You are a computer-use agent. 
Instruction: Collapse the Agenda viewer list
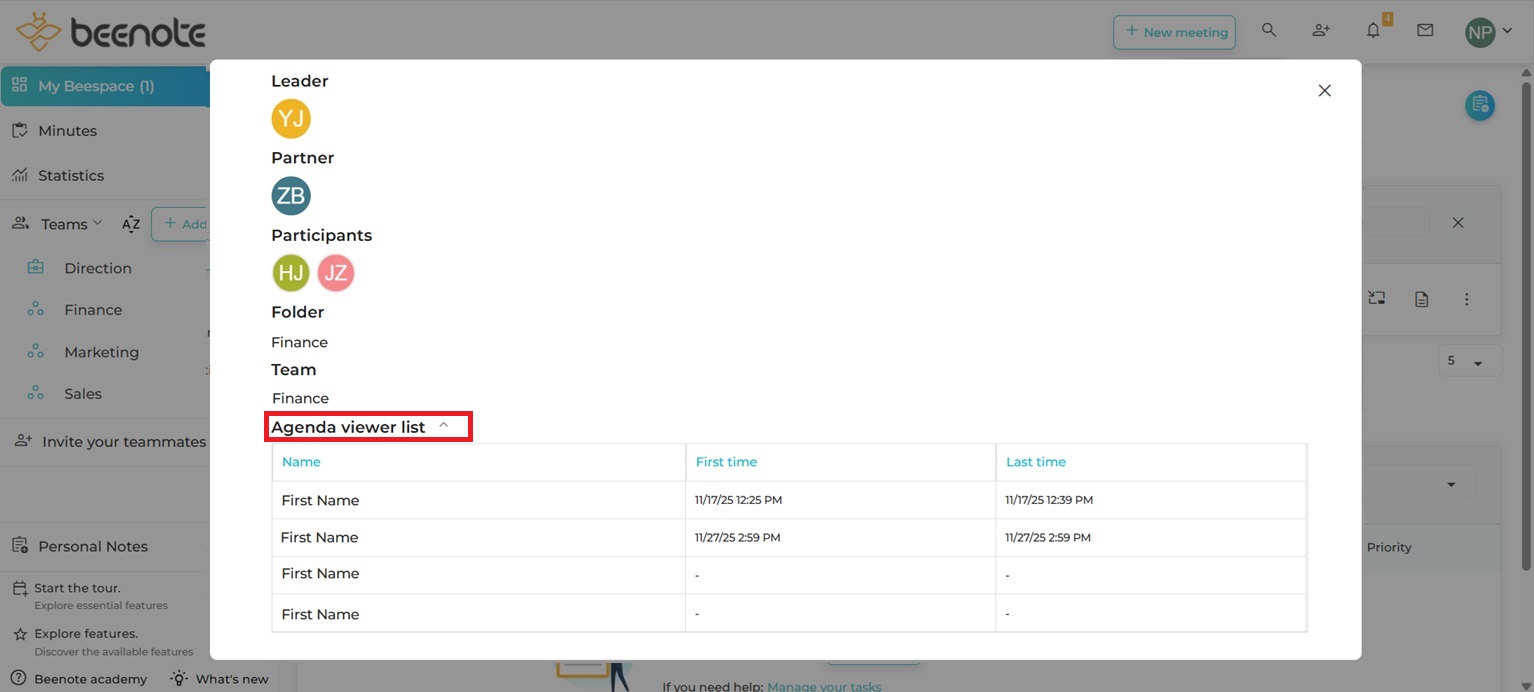coord(443,426)
